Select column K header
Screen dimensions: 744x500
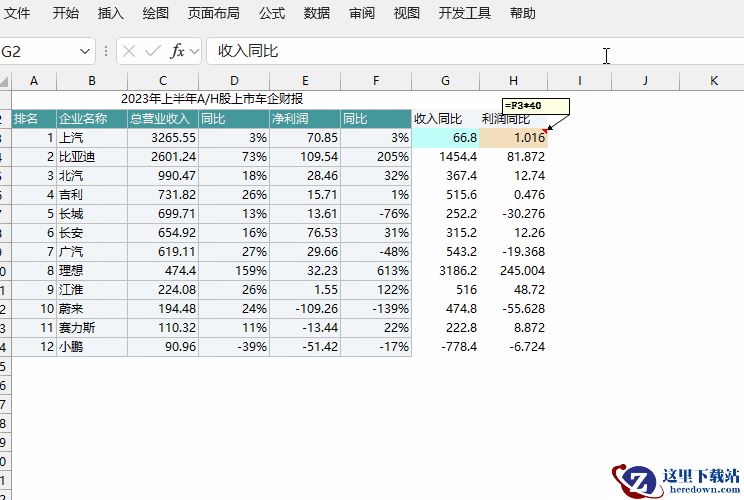714,81
